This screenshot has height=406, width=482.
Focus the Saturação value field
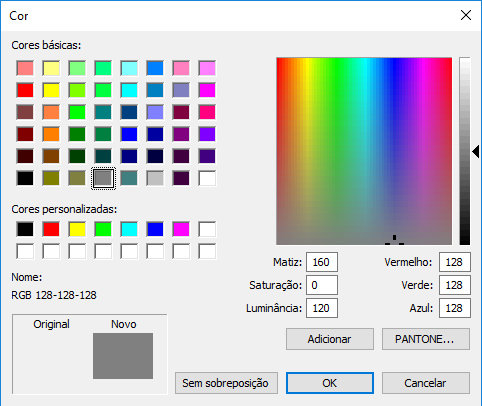(x=322, y=285)
